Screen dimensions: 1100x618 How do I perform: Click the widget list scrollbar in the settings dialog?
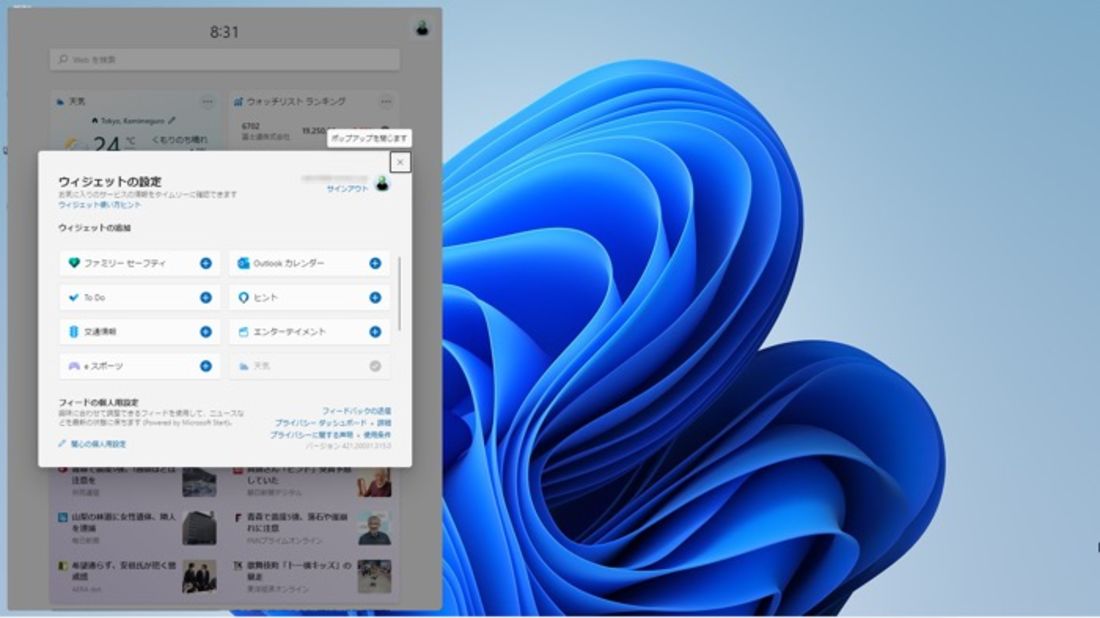pos(400,293)
